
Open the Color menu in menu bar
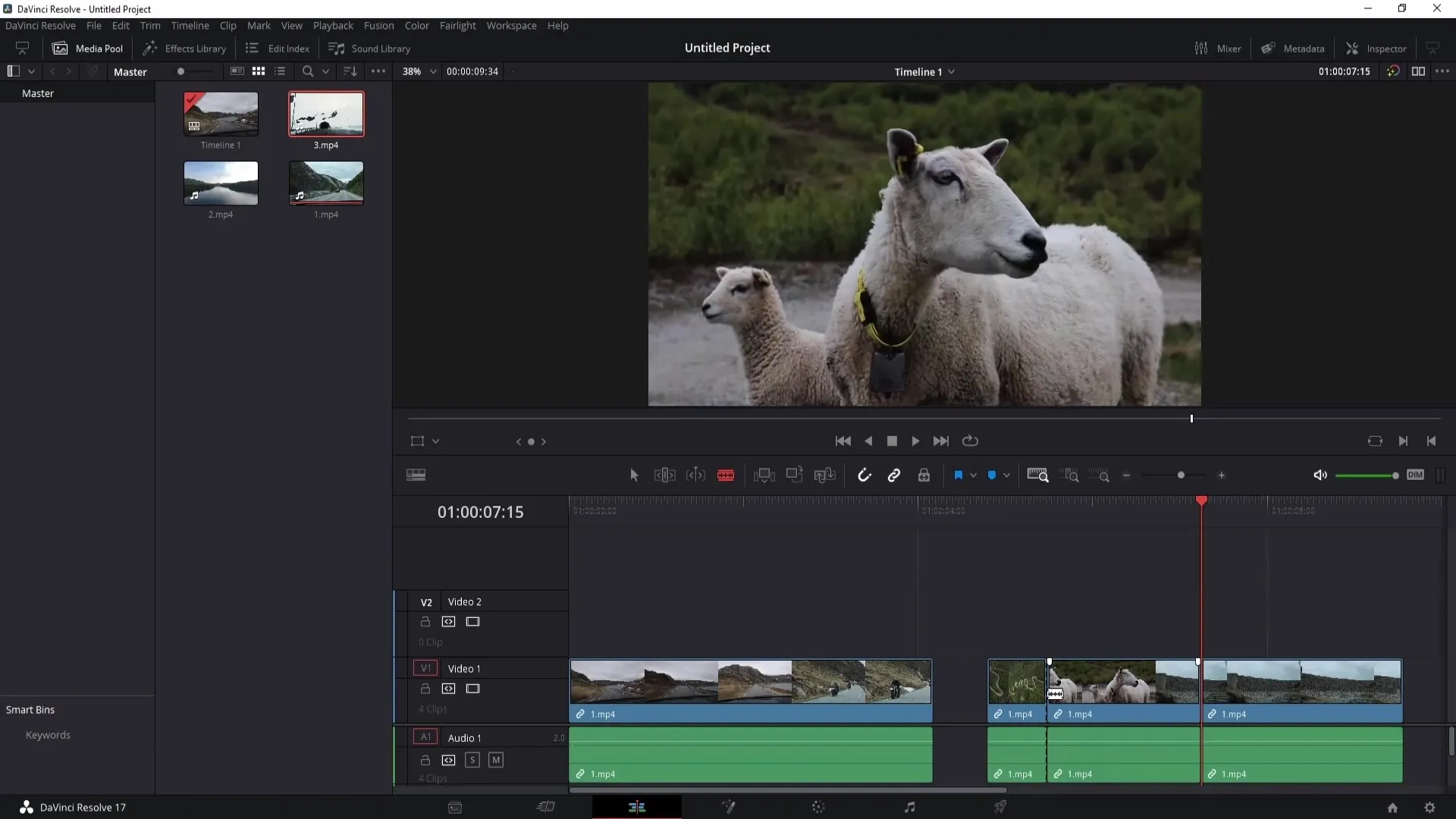[x=417, y=25]
